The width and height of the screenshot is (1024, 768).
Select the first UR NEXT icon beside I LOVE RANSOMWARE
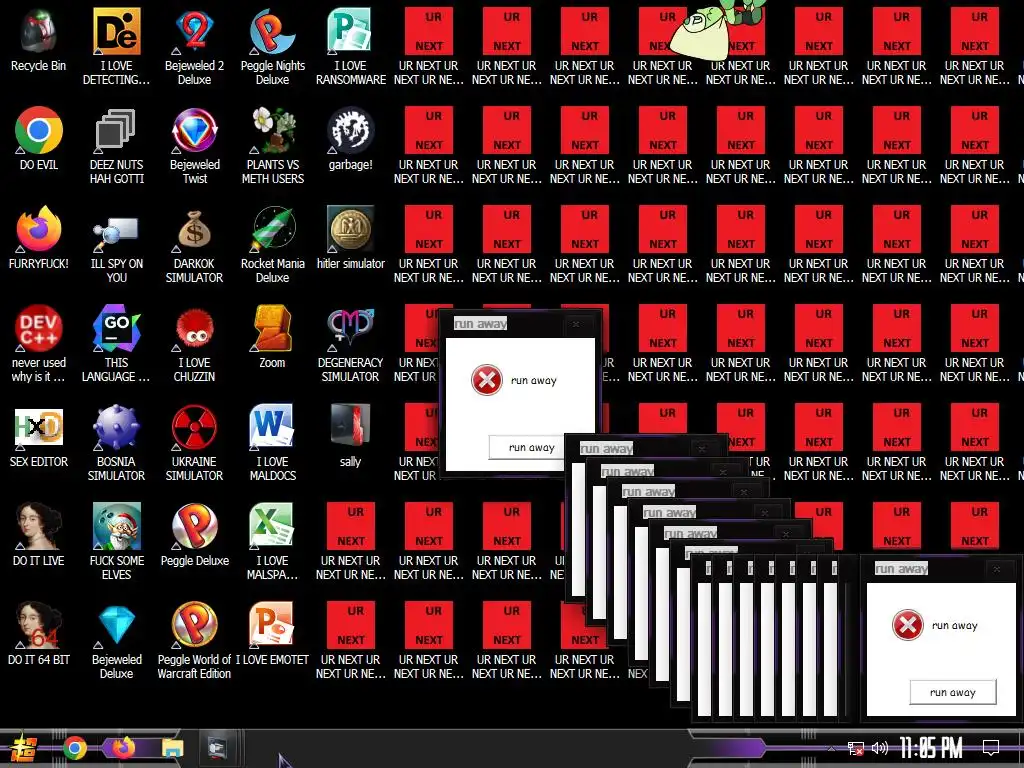coord(428,31)
